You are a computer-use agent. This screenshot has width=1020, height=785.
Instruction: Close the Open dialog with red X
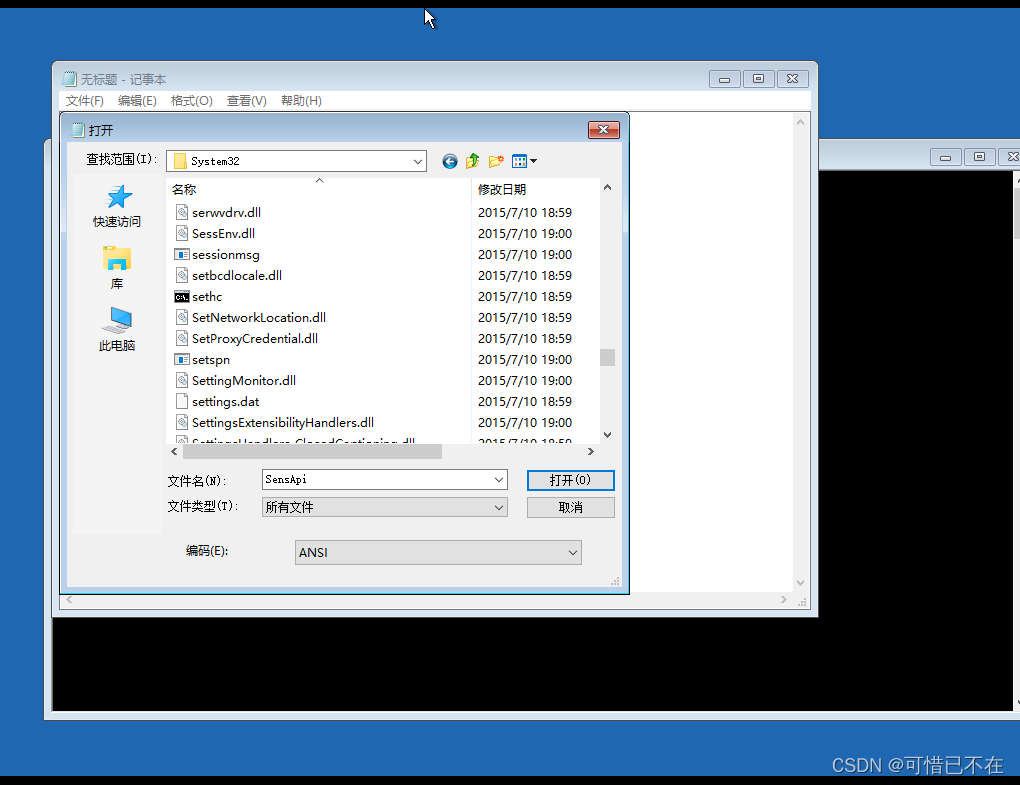click(604, 129)
